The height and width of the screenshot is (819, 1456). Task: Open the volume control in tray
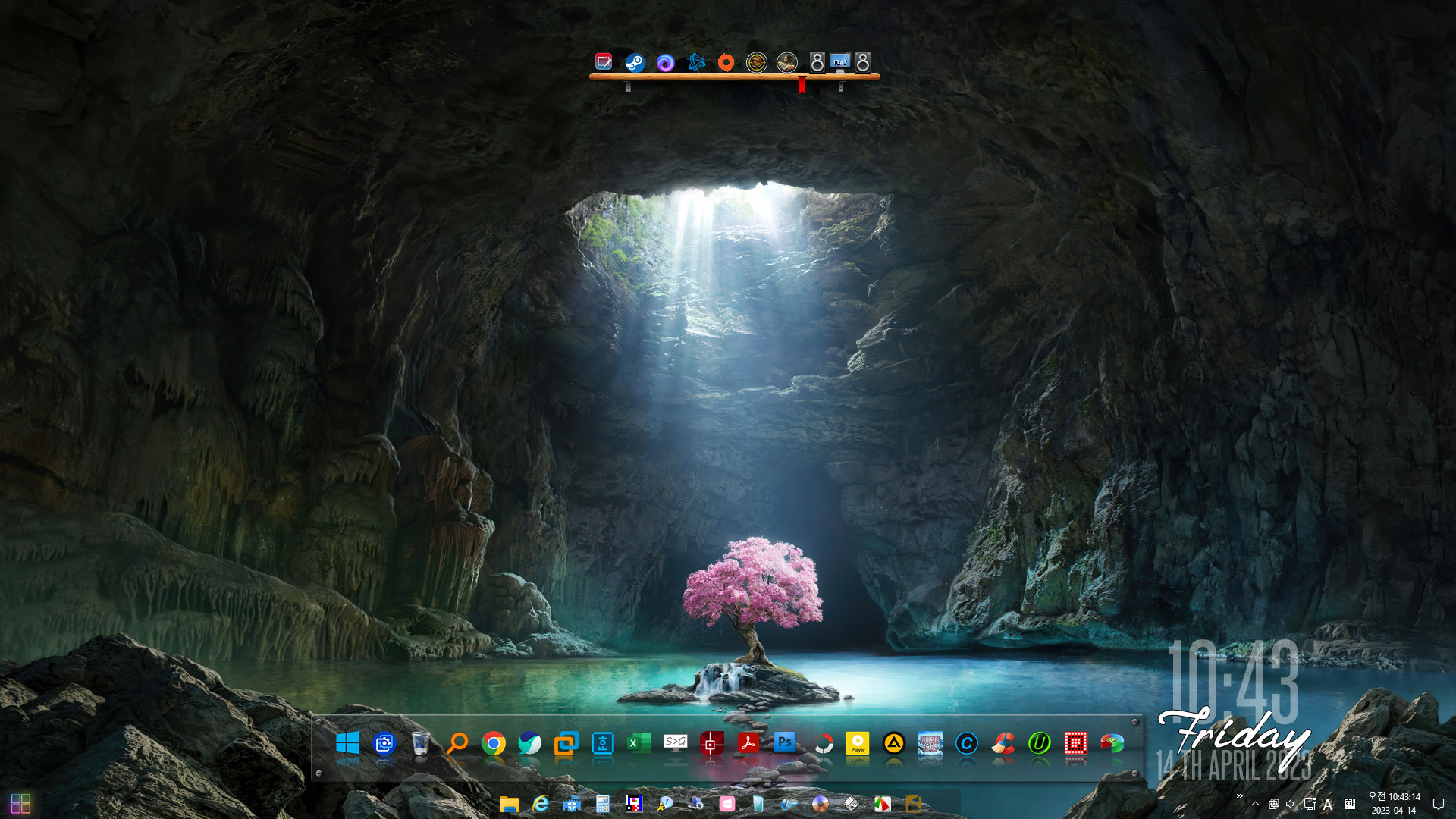[x=1291, y=804]
